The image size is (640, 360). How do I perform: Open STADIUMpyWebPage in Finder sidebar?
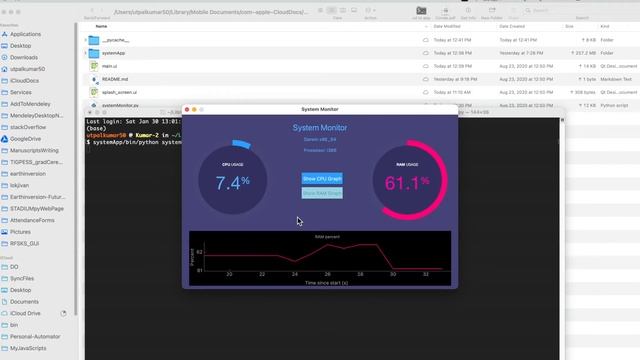point(37,209)
